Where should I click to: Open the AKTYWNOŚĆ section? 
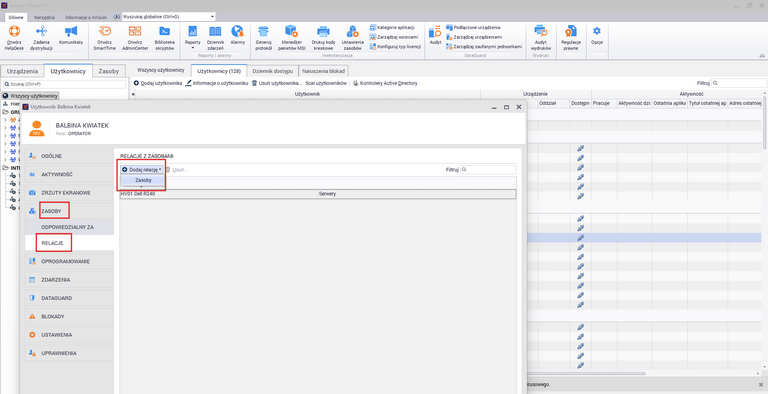(70, 174)
